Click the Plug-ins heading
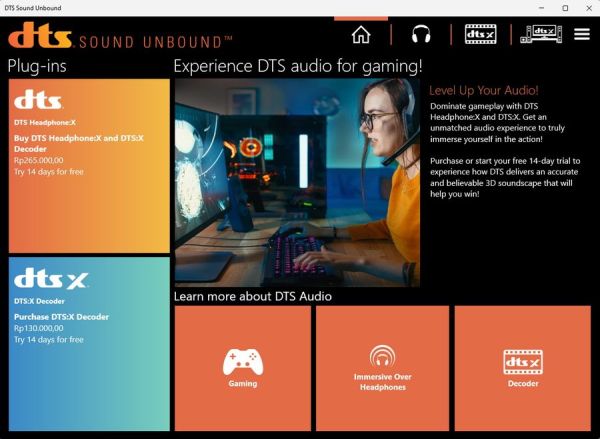600x439 pixels. (37, 66)
